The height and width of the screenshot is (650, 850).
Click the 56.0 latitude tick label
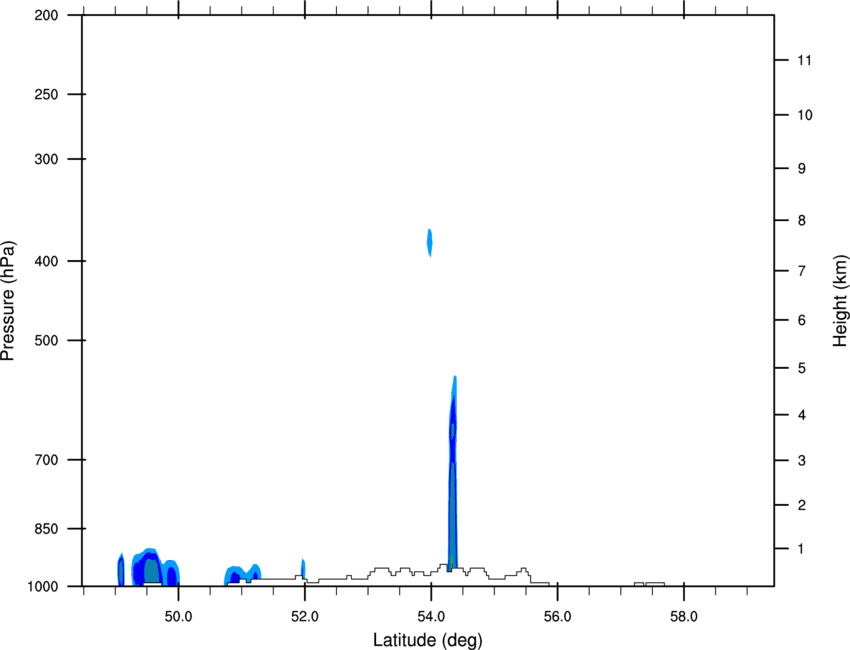557,616
